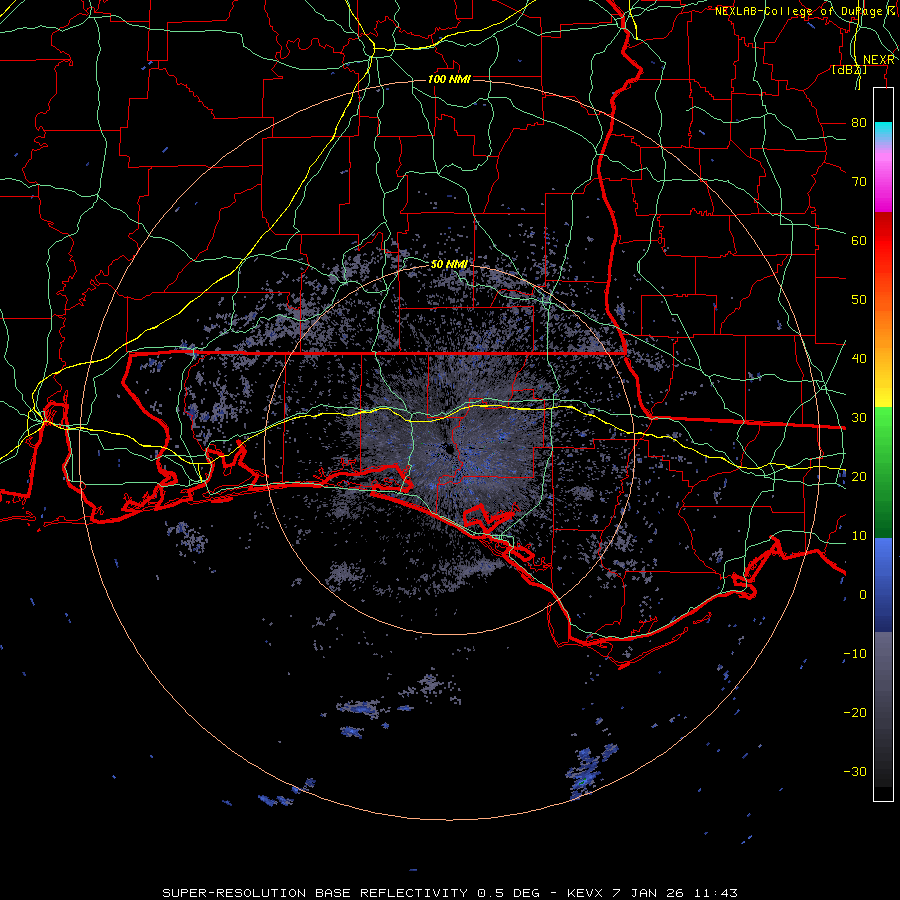Click the 20 value on dBZ scale
This screenshot has width=900, height=900.
pyautogui.click(x=859, y=476)
